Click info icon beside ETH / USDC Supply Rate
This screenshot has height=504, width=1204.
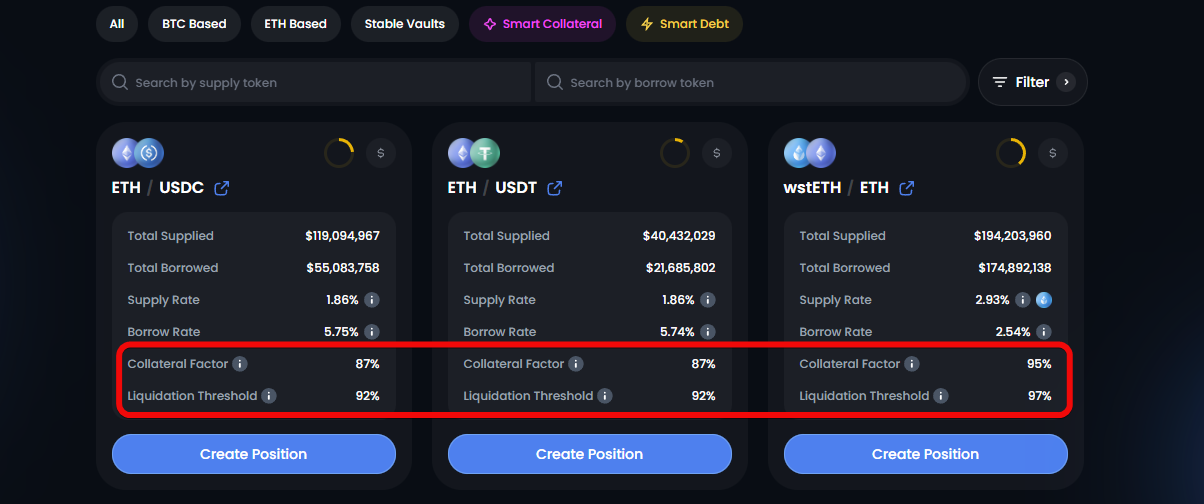tap(371, 300)
